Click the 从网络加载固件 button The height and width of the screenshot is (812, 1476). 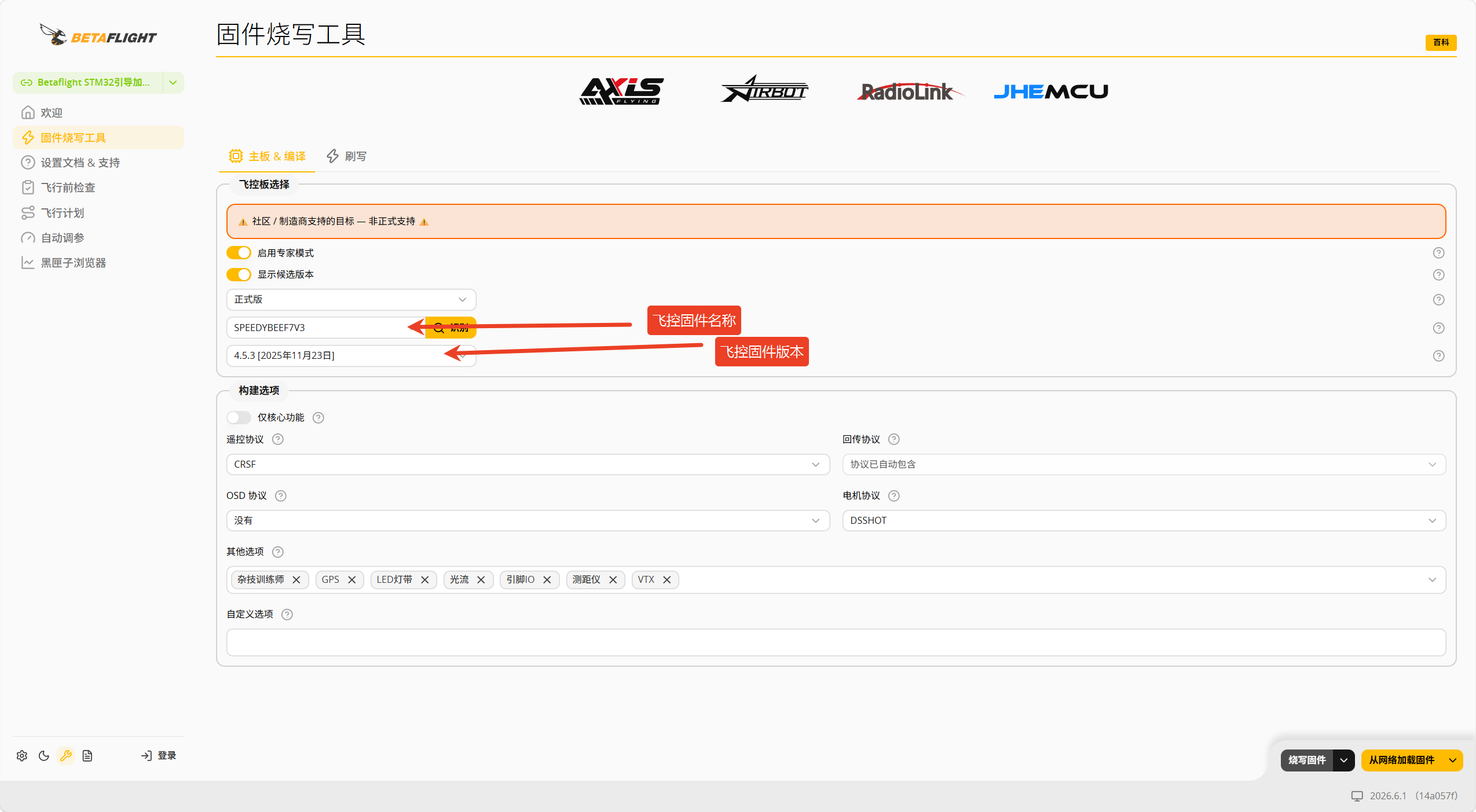click(x=1401, y=760)
